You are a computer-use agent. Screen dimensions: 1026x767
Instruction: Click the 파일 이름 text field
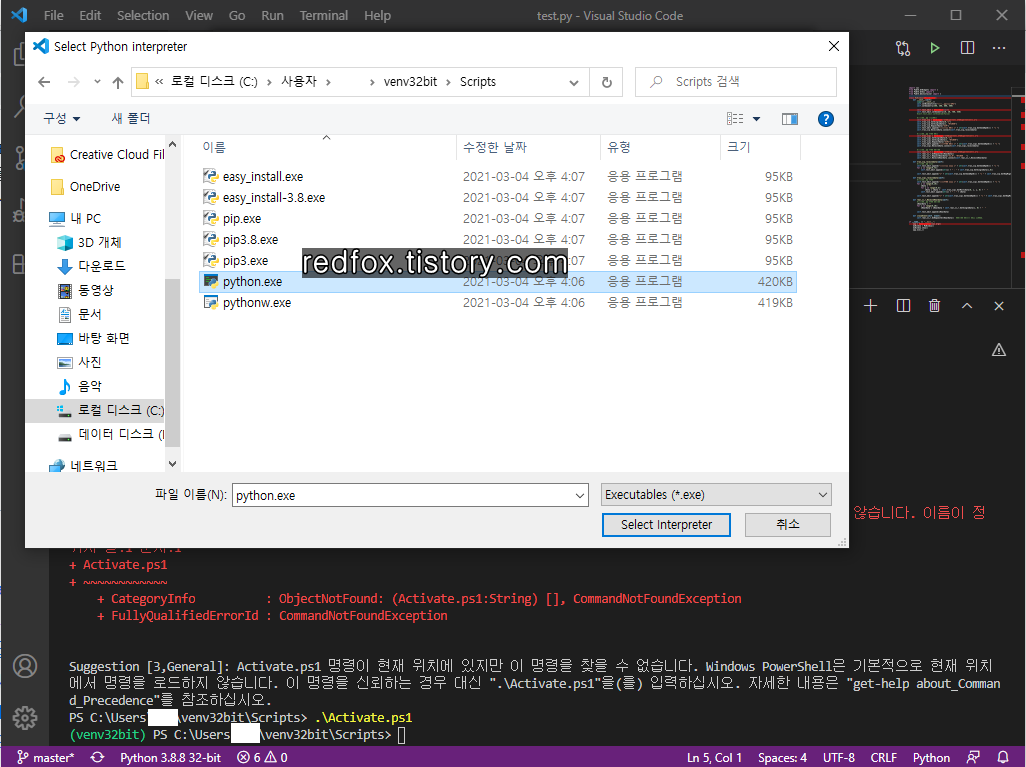pyautogui.click(x=403, y=495)
